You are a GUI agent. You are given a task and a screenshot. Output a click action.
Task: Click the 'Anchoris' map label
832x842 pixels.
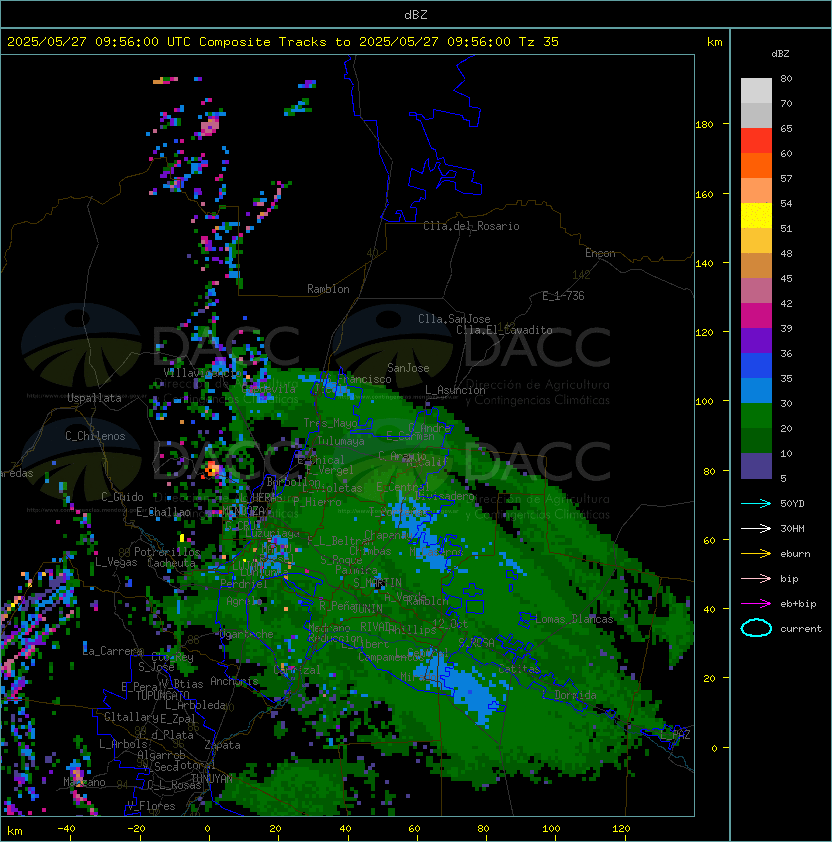coord(234,681)
